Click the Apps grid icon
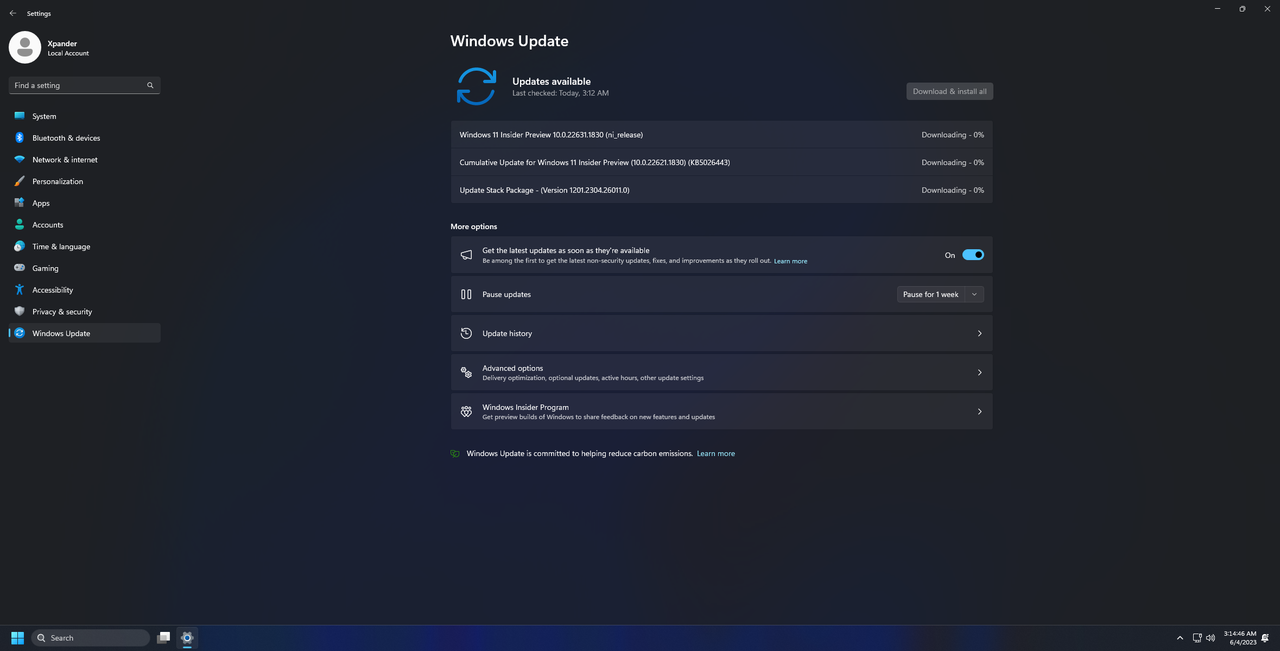1280x651 pixels. pyautogui.click(x=19, y=203)
